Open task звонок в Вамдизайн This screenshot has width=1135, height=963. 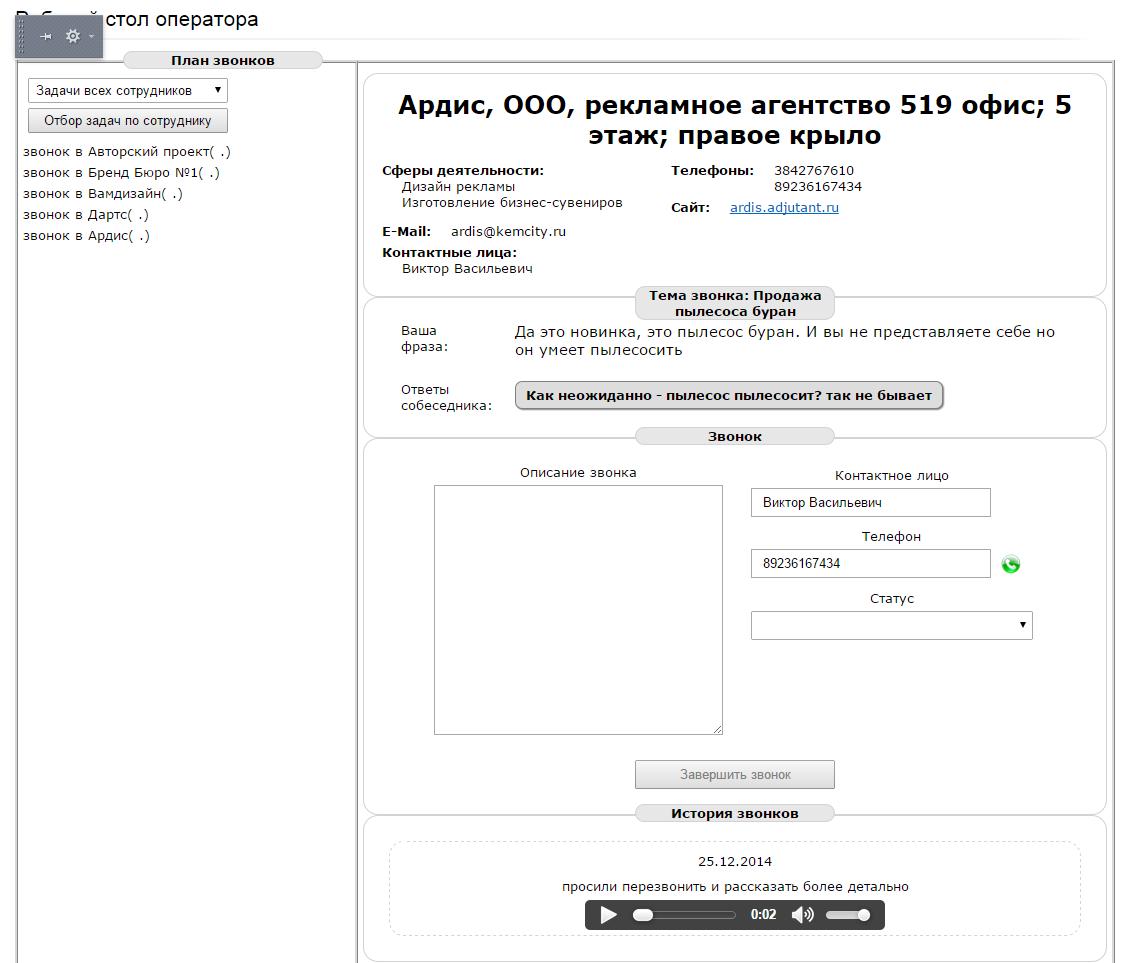(x=102, y=194)
